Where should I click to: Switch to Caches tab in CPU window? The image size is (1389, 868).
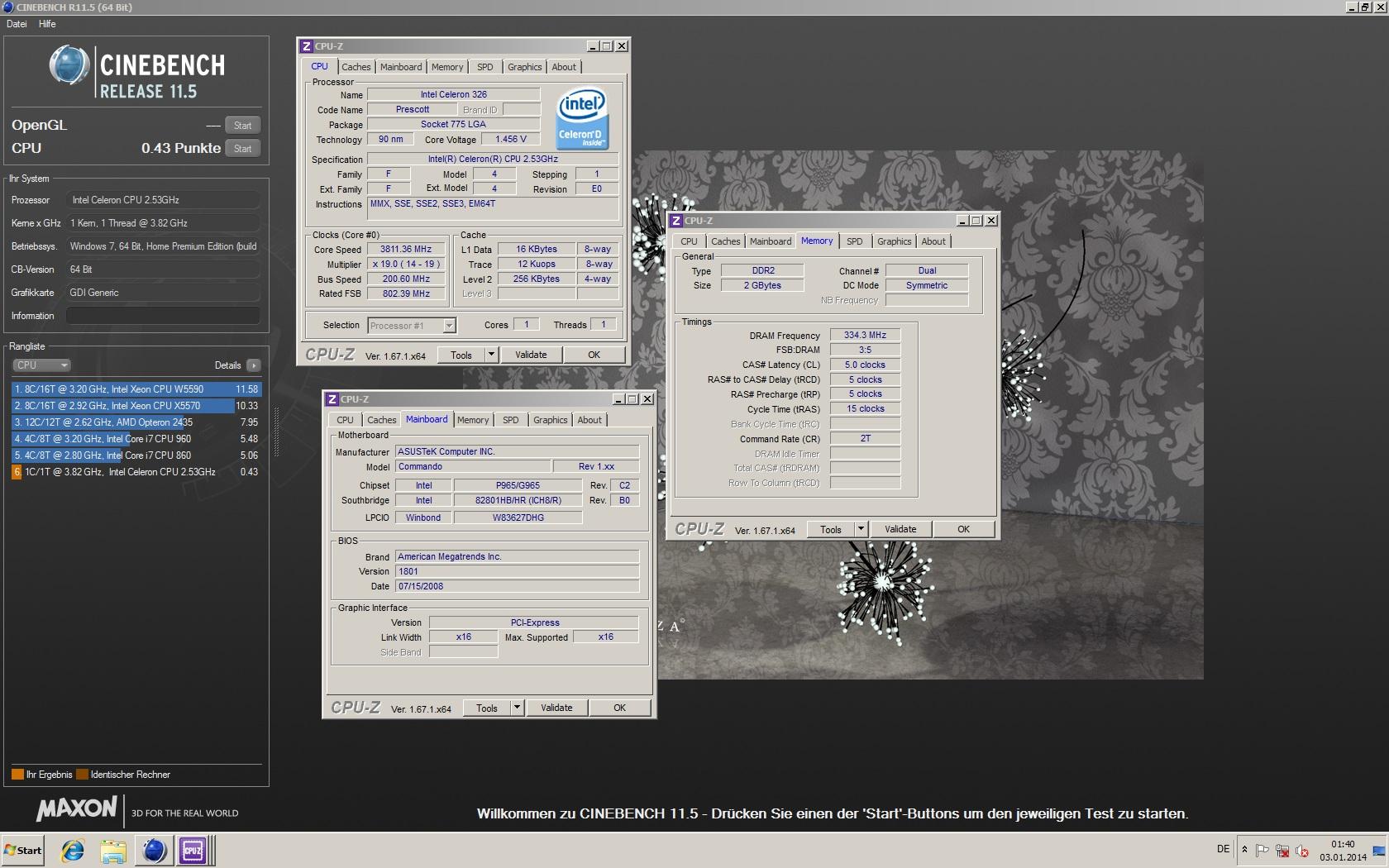pos(356,67)
